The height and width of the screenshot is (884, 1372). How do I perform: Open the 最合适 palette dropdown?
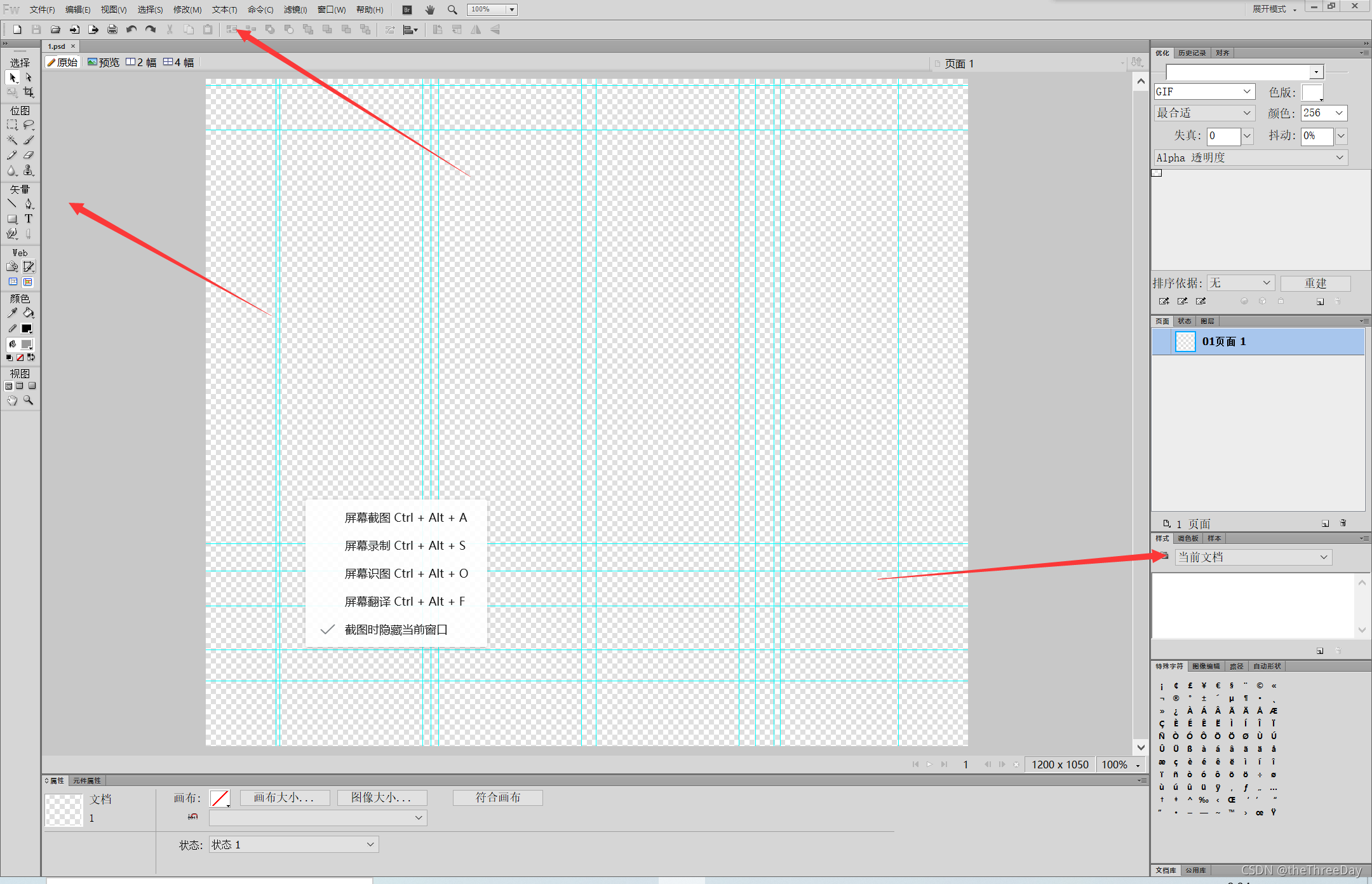(x=1204, y=113)
